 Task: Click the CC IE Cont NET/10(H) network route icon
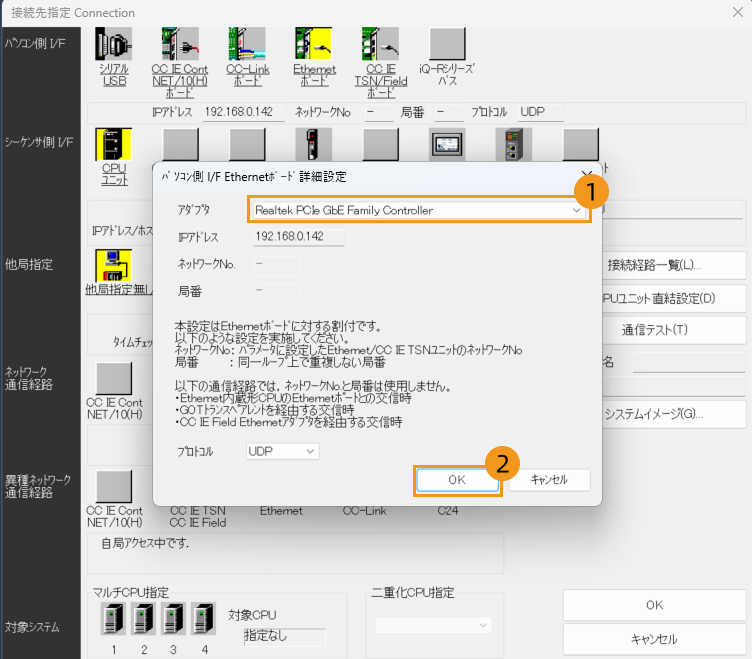click(114, 378)
